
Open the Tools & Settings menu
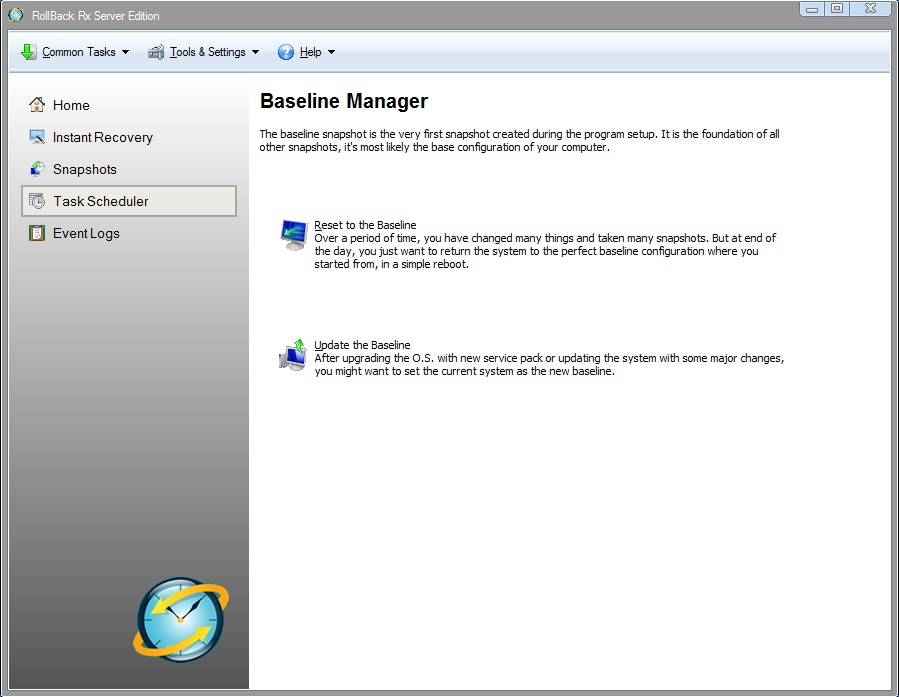point(204,52)
